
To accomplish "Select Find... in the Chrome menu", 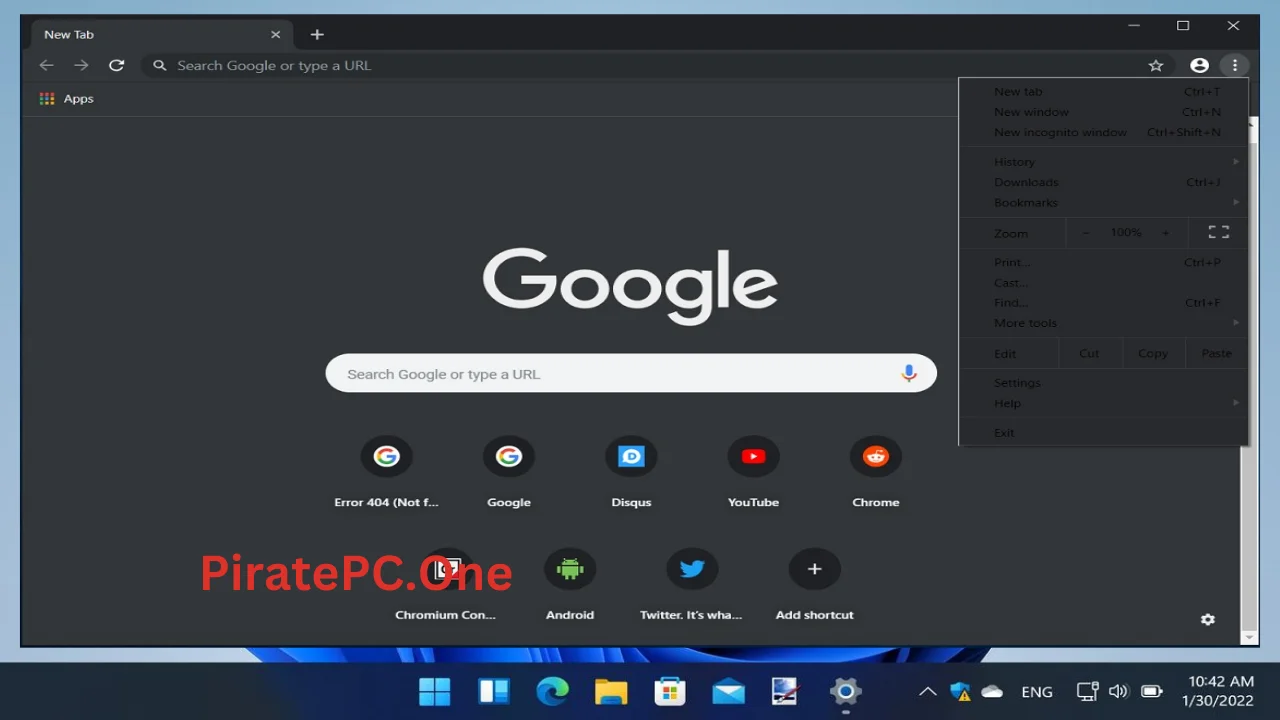I will pos(1104,303).
